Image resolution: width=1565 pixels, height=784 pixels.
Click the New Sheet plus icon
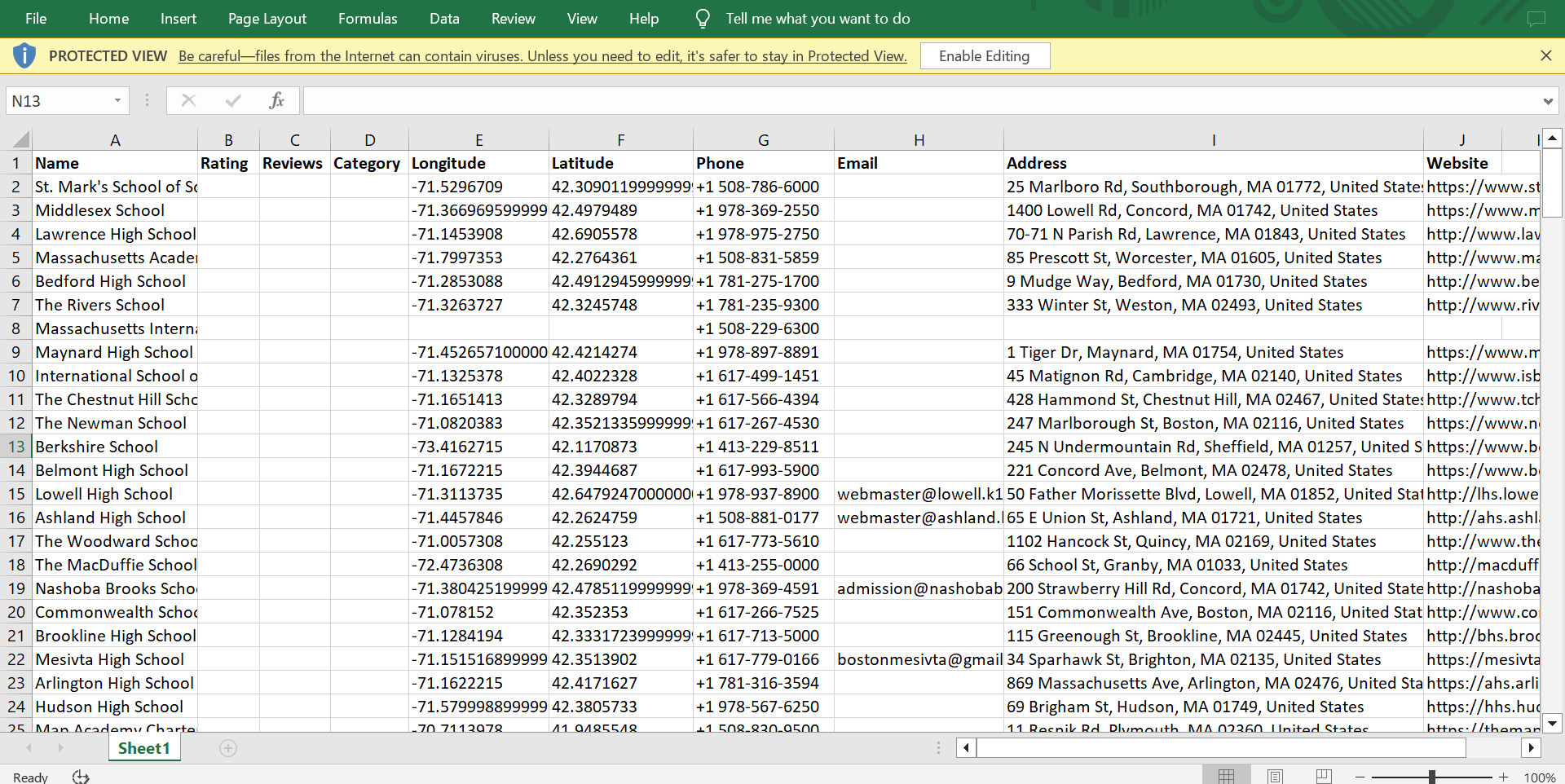[x=228, y=748]
